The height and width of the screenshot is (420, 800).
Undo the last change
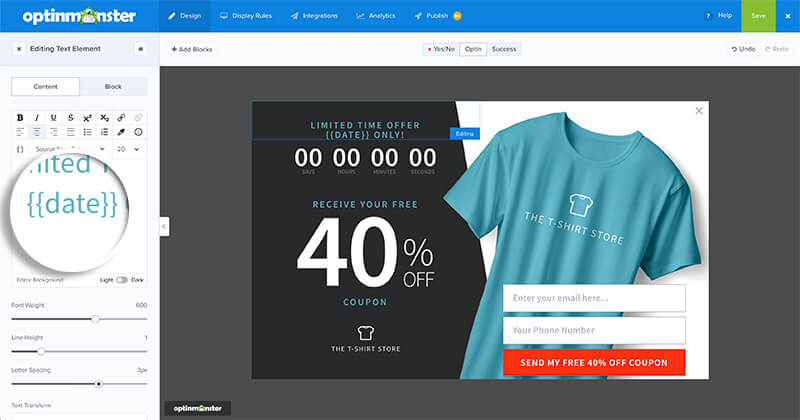[743, 49]
